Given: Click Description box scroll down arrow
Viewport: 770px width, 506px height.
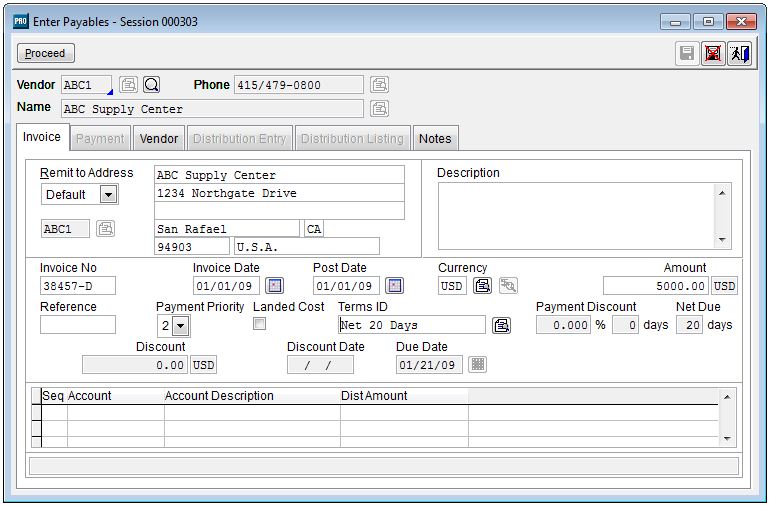Looking at the screenshot, I should coord(722,240).
